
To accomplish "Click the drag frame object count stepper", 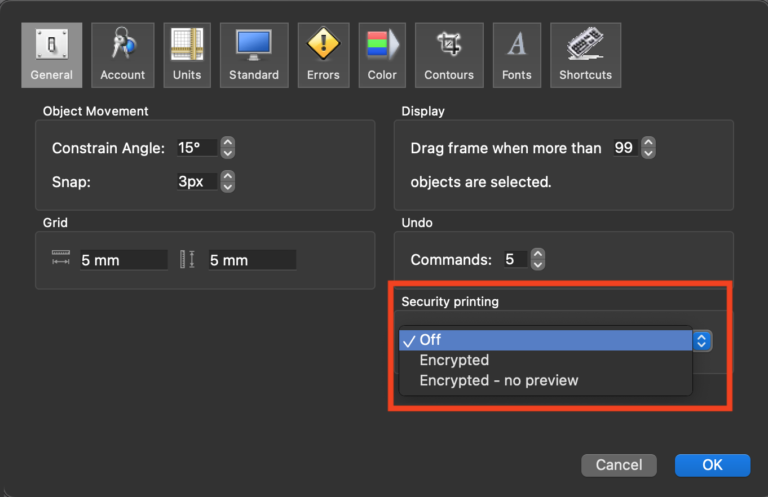I will click(648, 148).
